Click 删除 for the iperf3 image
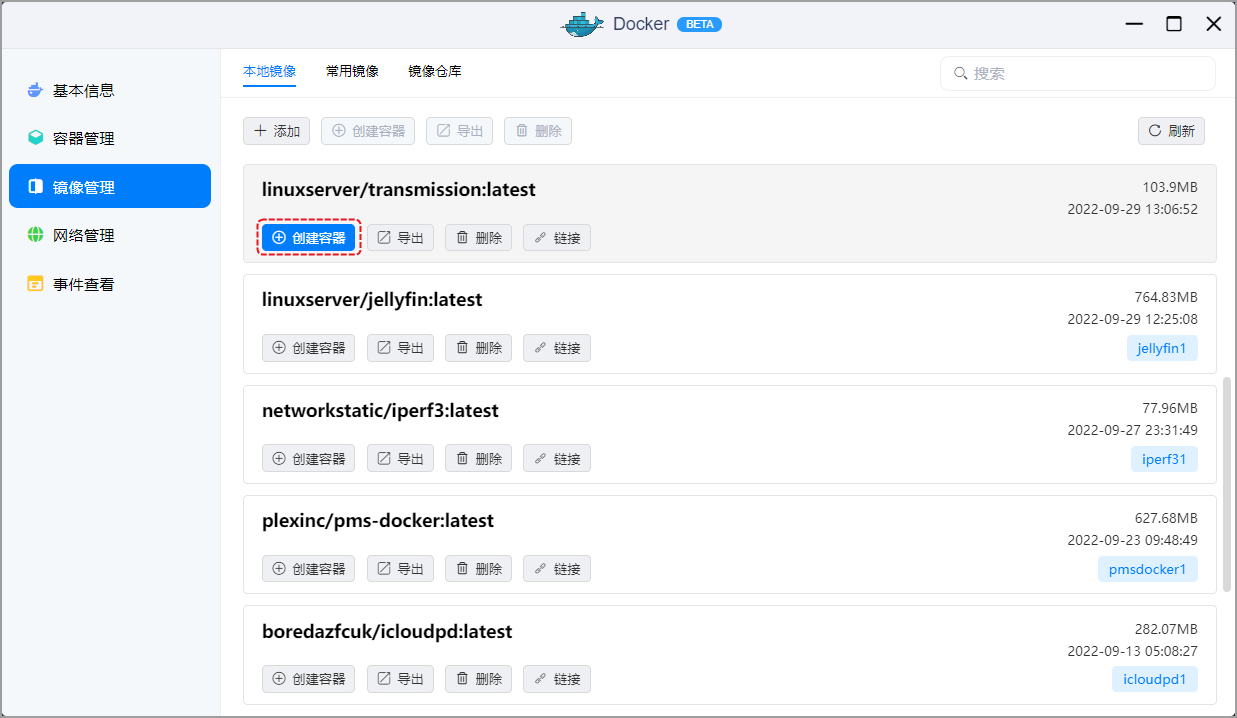The image size is (1237, 718). pos(478,458)
